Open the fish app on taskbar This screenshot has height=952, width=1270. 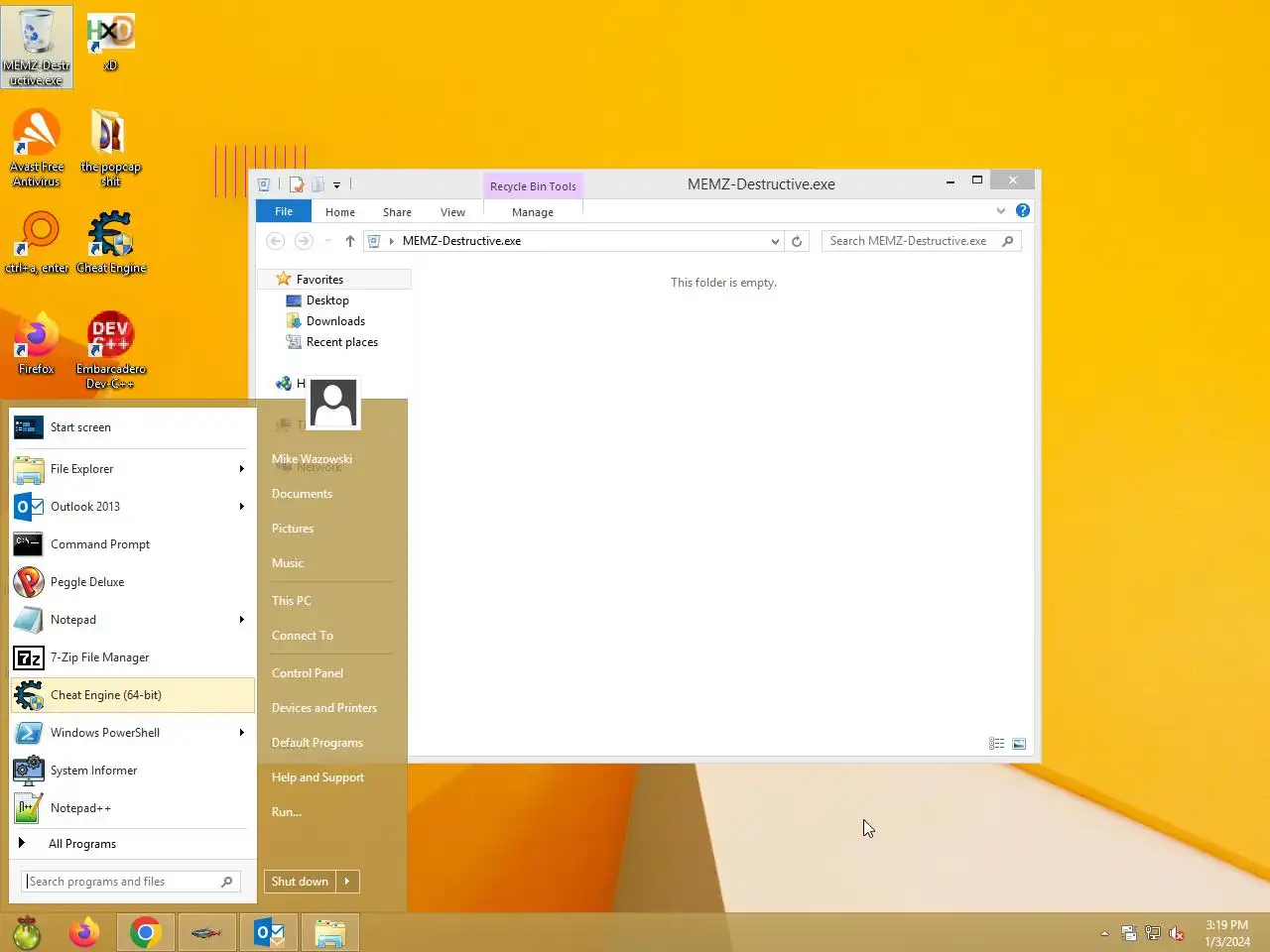(x=206, y=932)
